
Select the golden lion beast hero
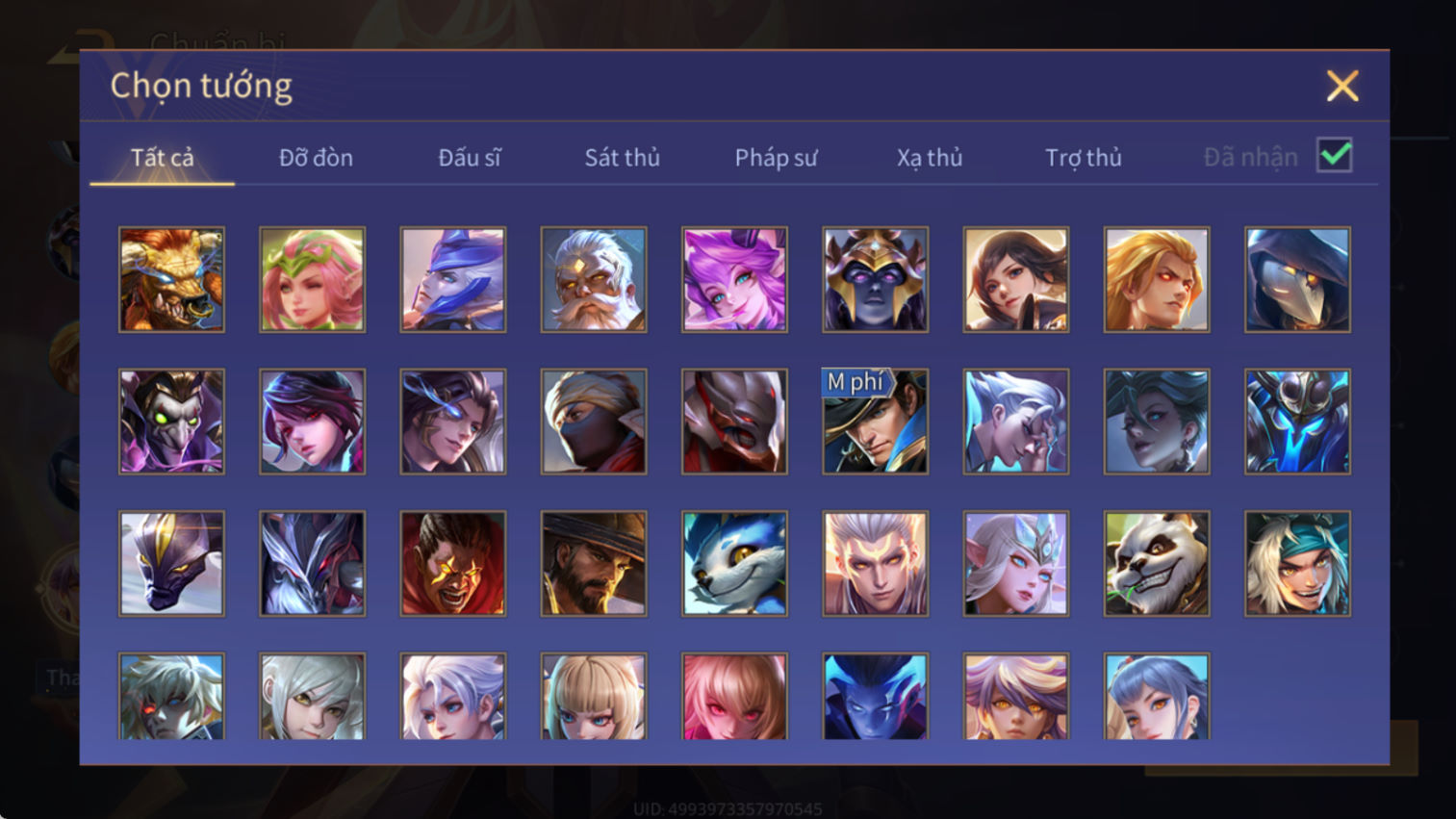[x=171, y=280]
